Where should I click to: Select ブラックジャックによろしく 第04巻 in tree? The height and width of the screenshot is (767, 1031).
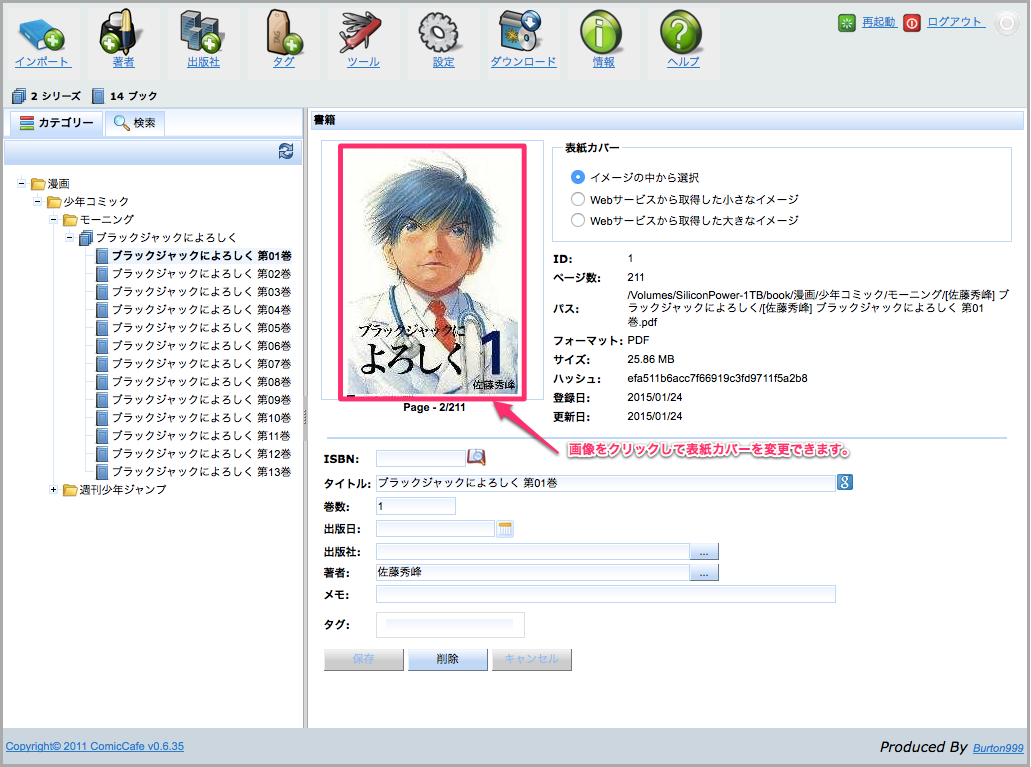tap(201, 309)
